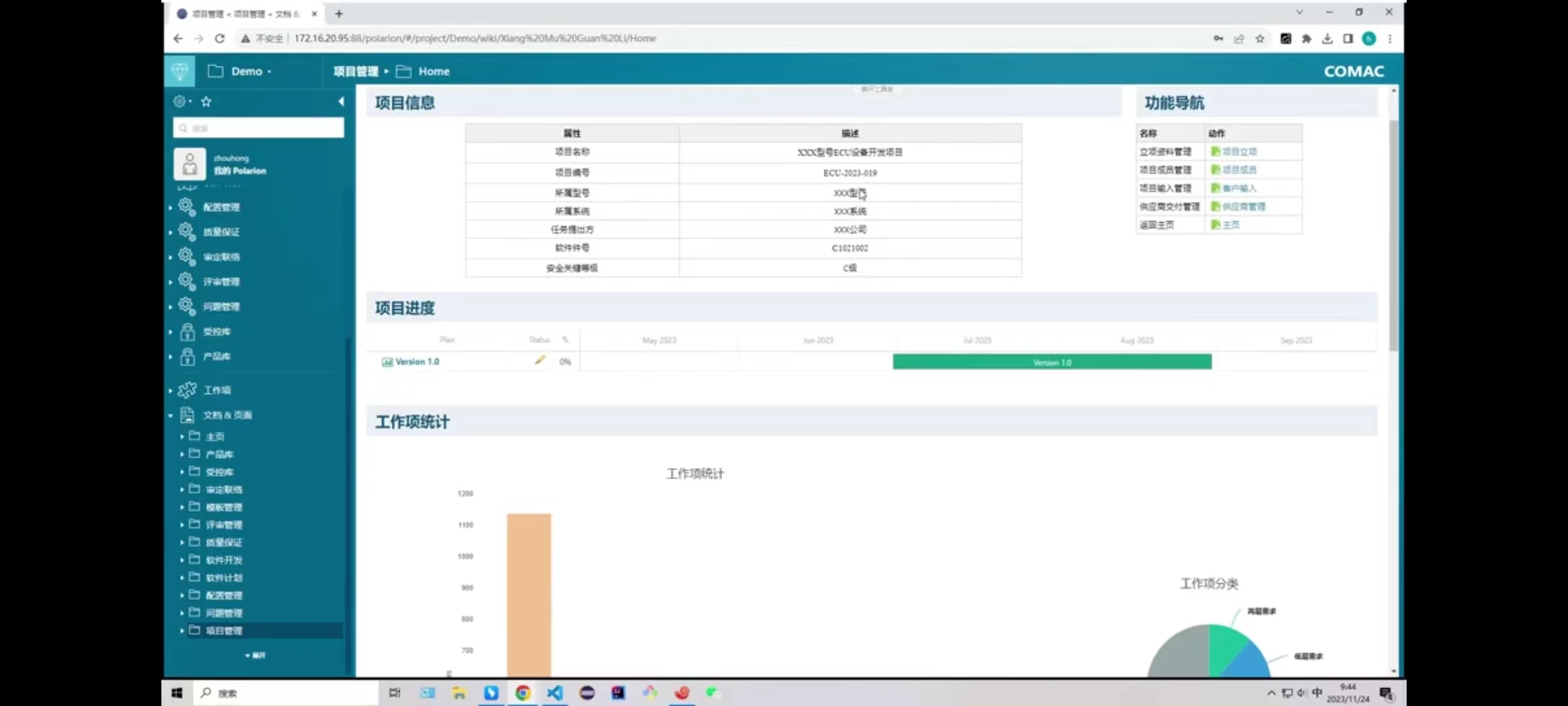Click the page vertical scrollbar
Image resolution: width=1568 pixels, height=706 pixels.
tap(1394, 235)
